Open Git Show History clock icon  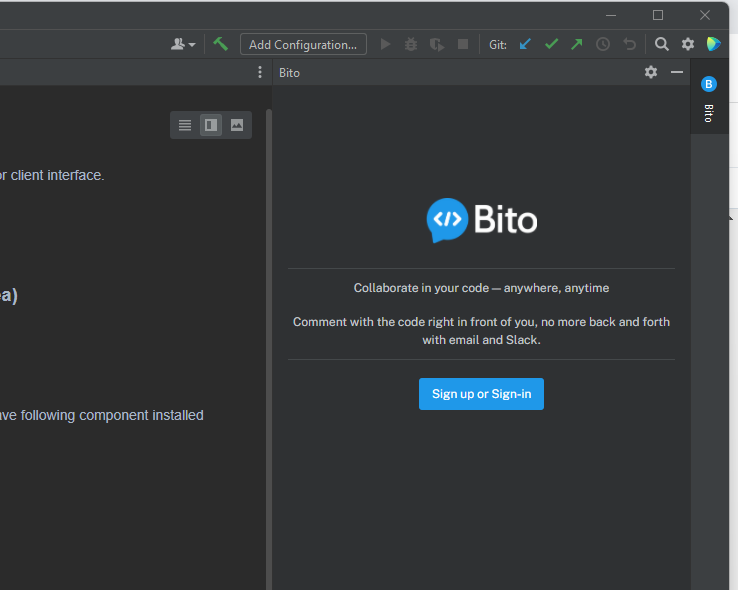[603, 44]
